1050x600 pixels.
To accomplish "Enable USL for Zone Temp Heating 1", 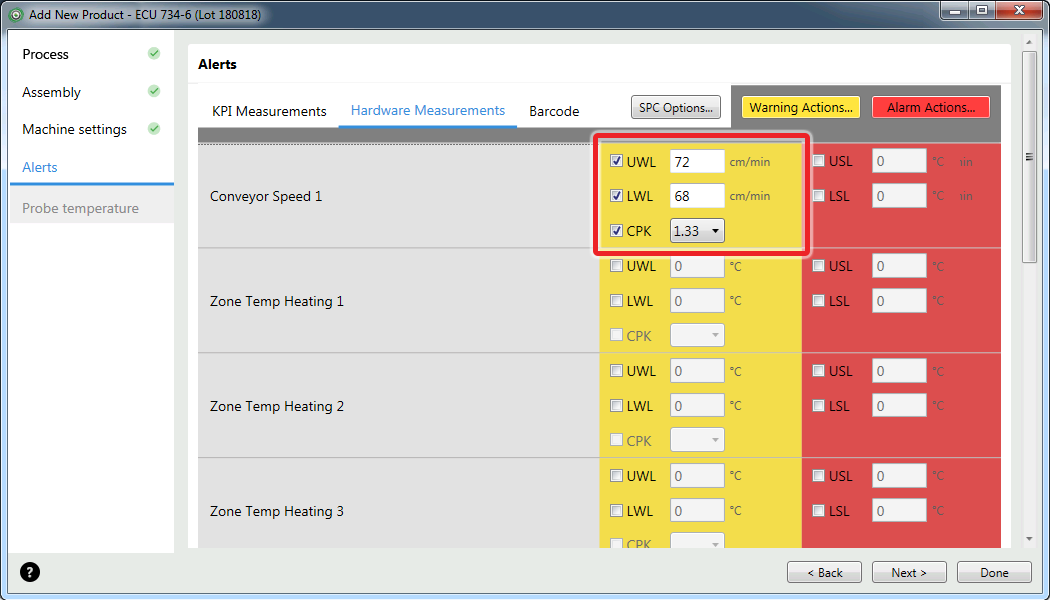I will tap(818, 266).
